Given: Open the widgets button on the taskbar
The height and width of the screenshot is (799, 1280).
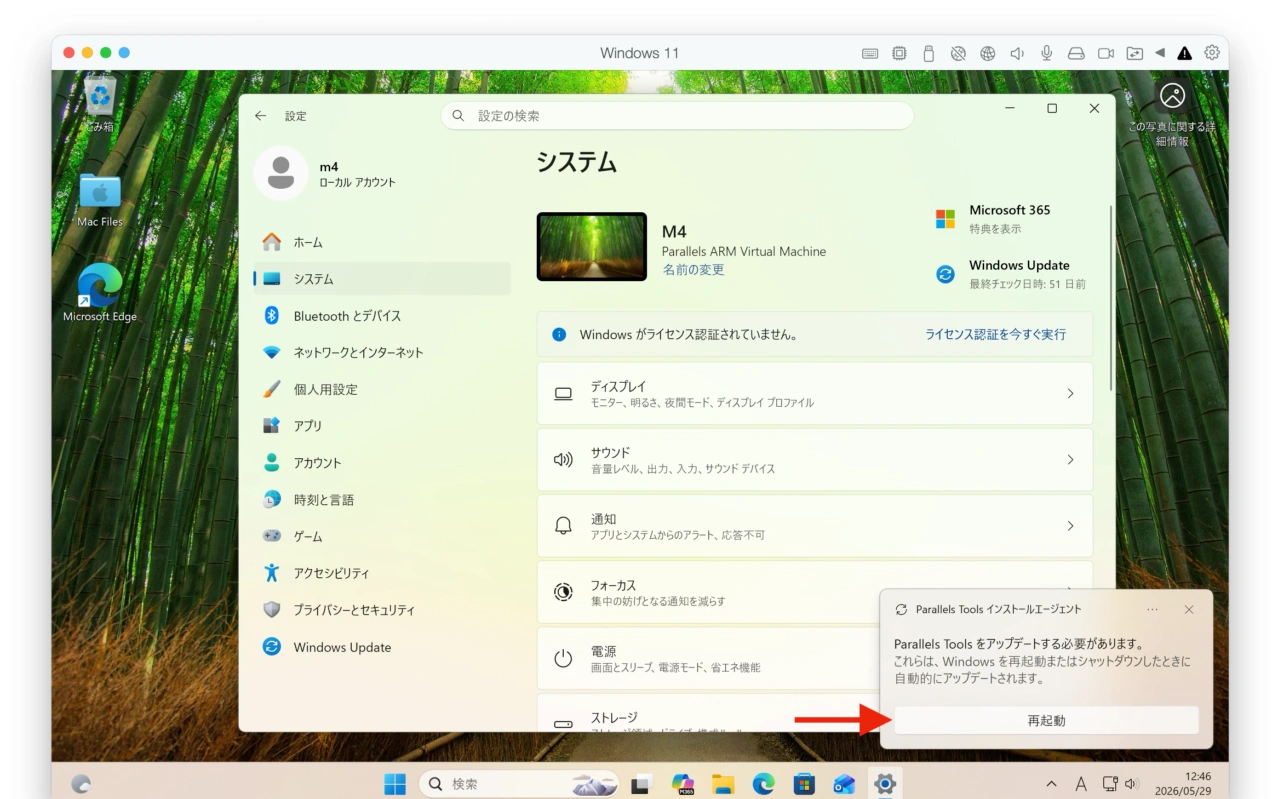Looking at the screenshot, I should click(x=81, y=784).
